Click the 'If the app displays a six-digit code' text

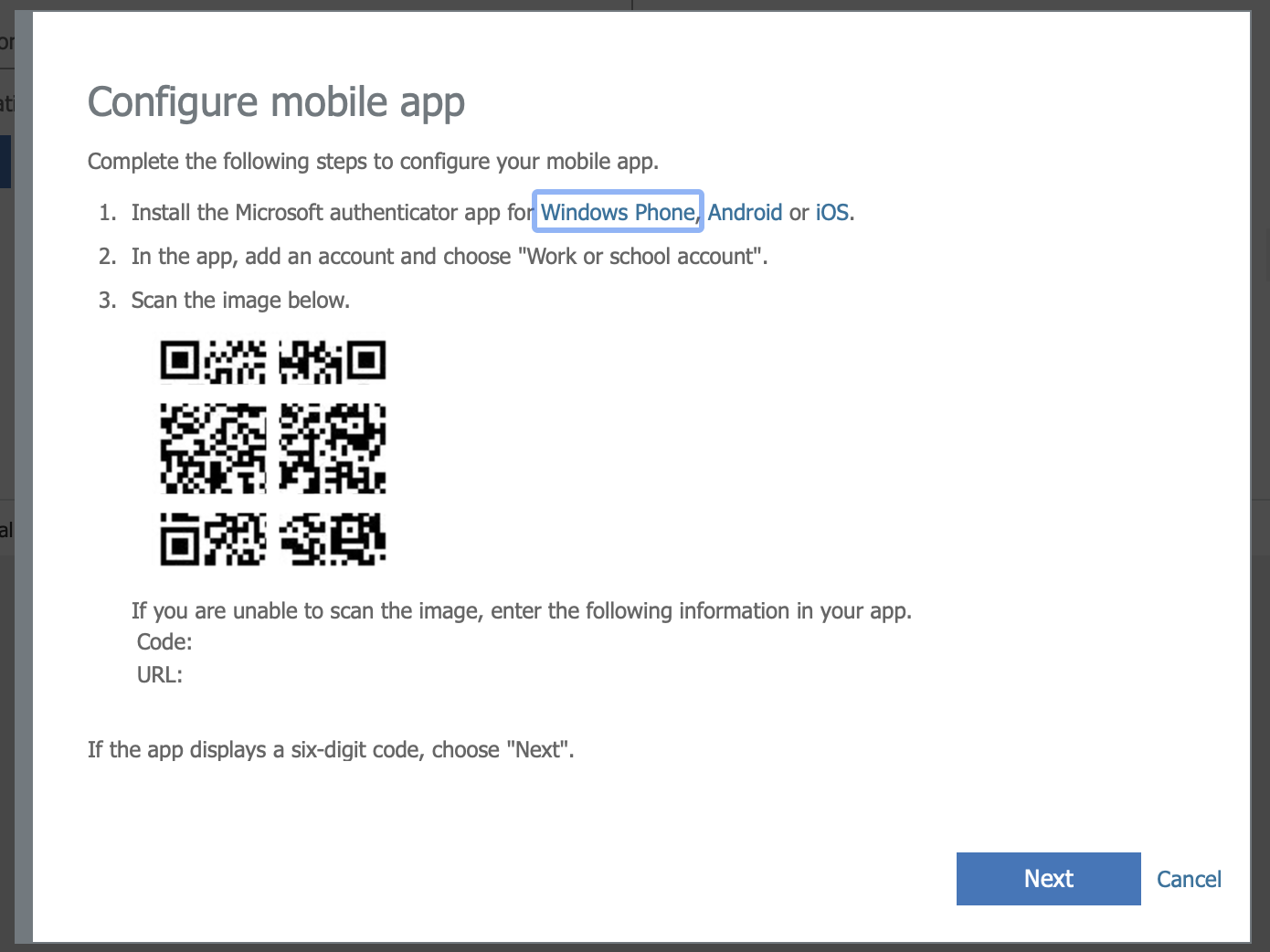[x=331, y=749]
